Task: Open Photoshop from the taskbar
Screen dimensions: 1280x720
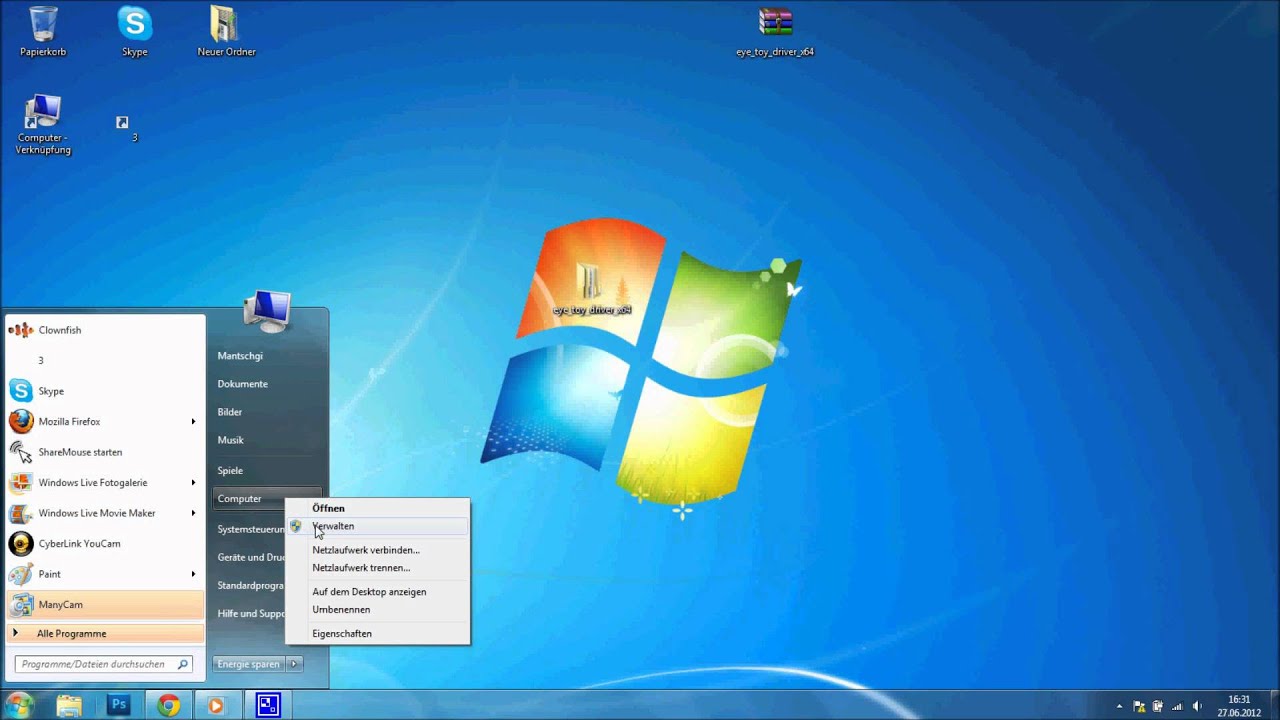Action: [118, 705]
